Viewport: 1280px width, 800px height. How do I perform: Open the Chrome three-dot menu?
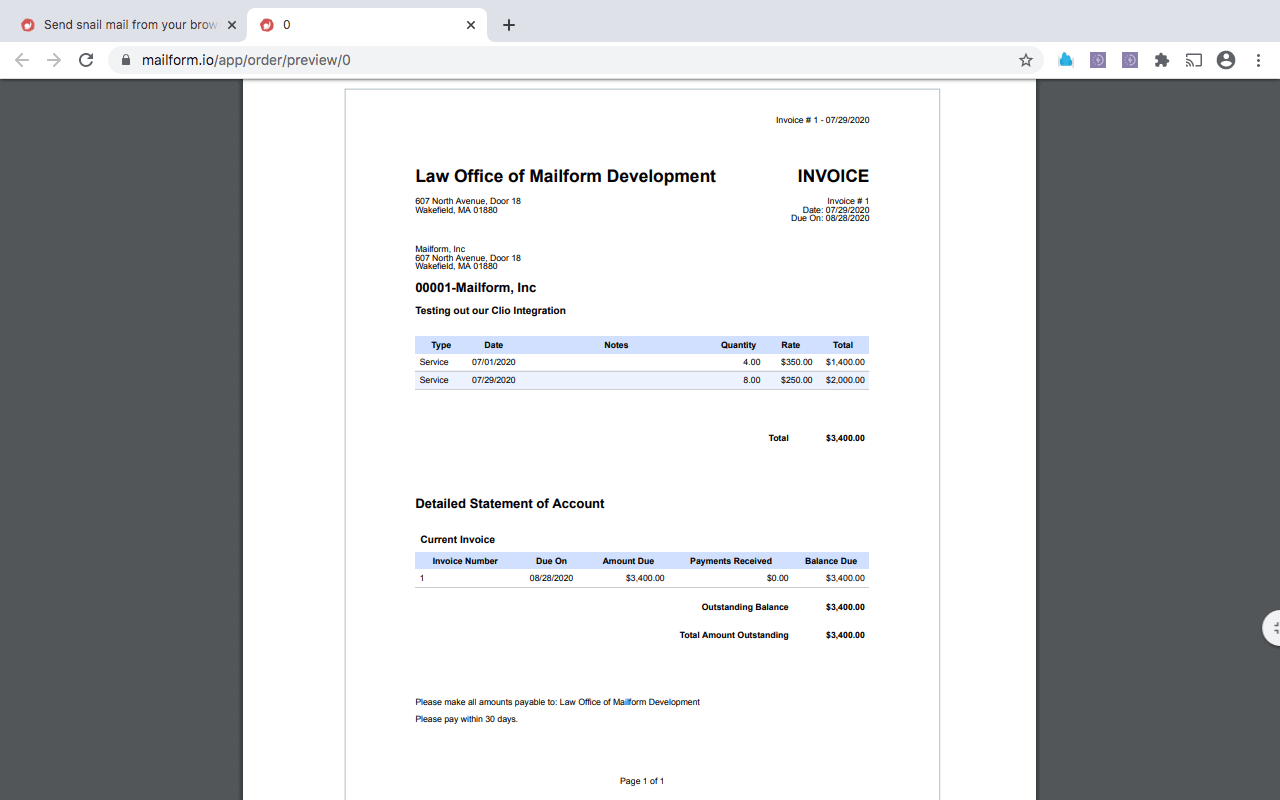1258,60
